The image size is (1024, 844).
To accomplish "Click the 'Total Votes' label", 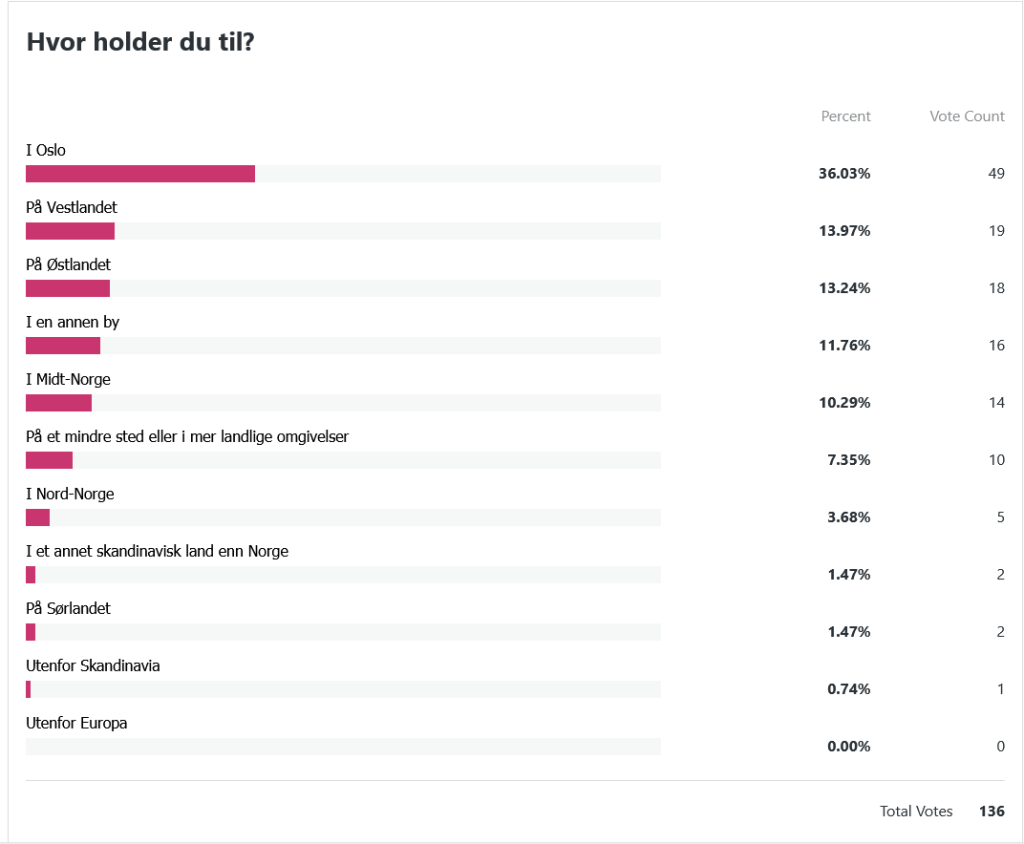I will pos(916,811).
